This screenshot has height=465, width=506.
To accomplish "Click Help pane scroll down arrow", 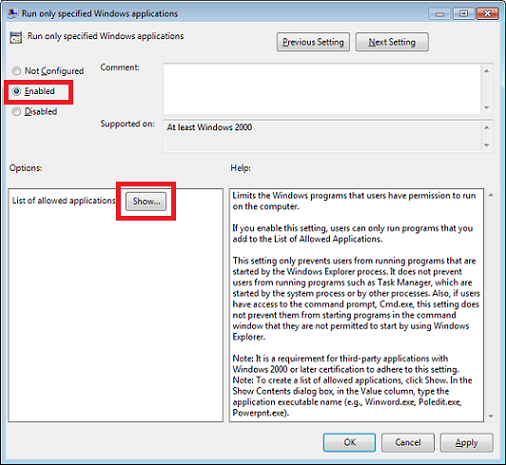I will pyautogui.click(x=491, y=416).
